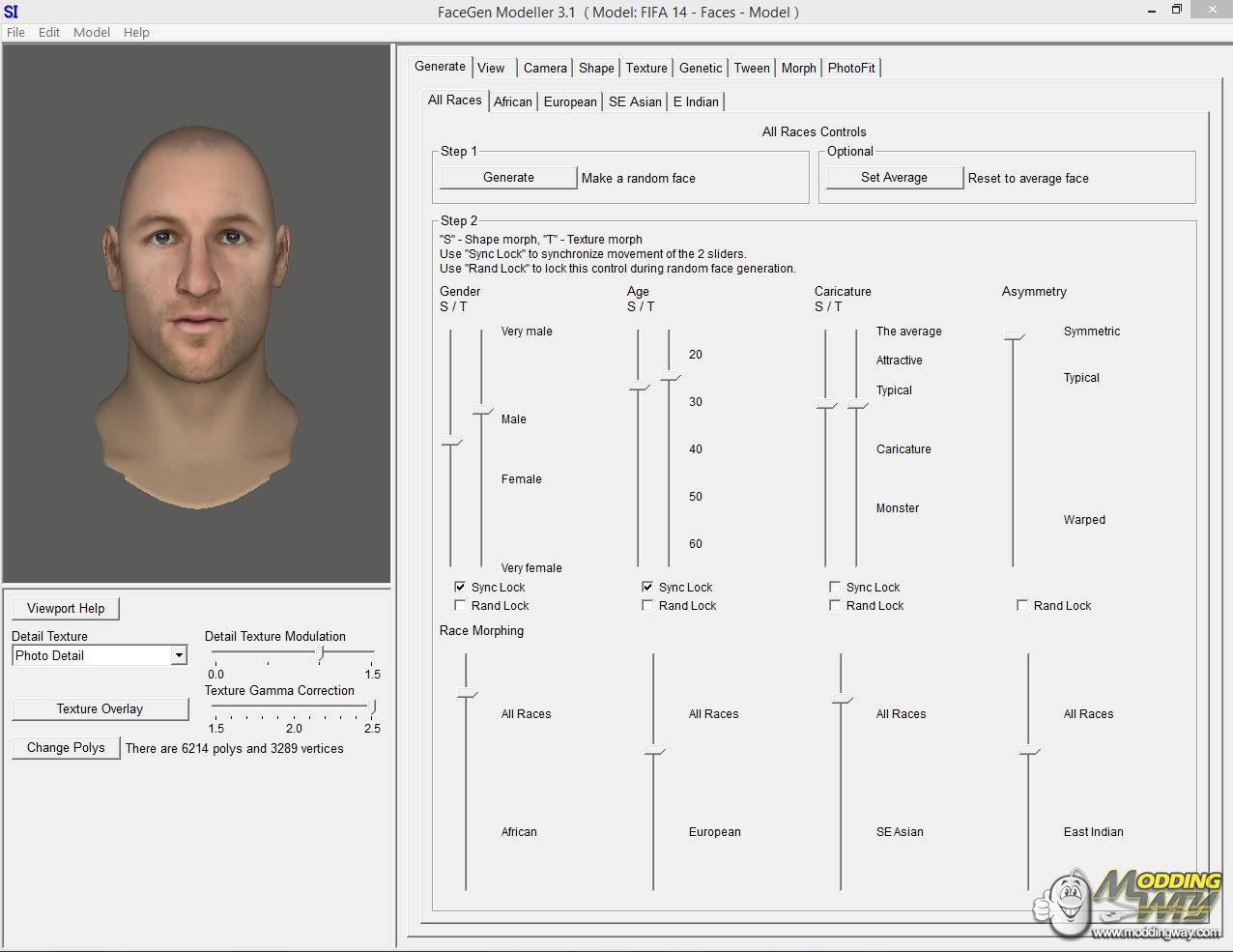Viewport: 1233px width, 952px height.
Task: Click the SI application icon in title bar
Action: pos(11,12)
